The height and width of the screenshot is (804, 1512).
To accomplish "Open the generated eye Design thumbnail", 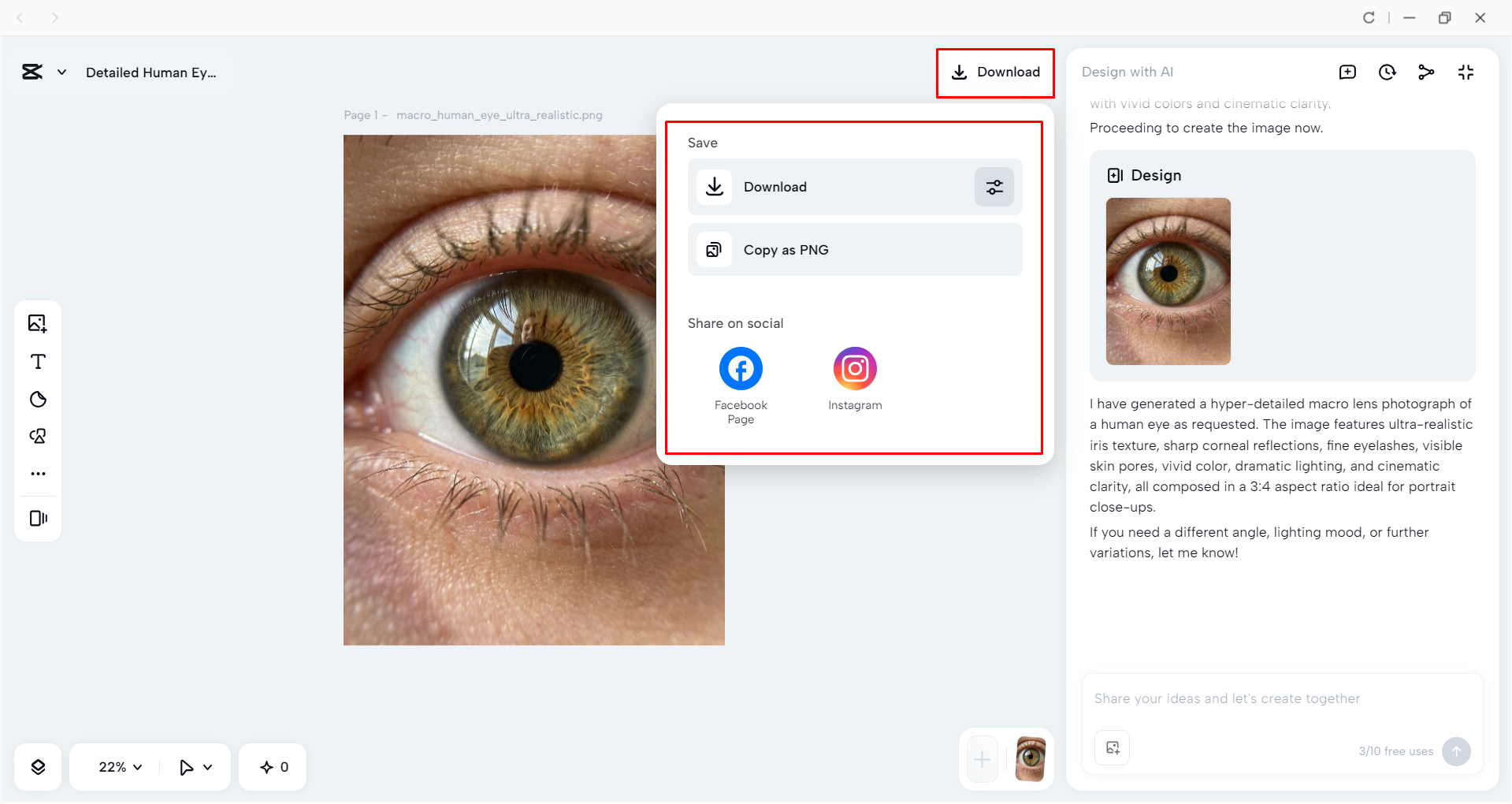I will 1168,281.
